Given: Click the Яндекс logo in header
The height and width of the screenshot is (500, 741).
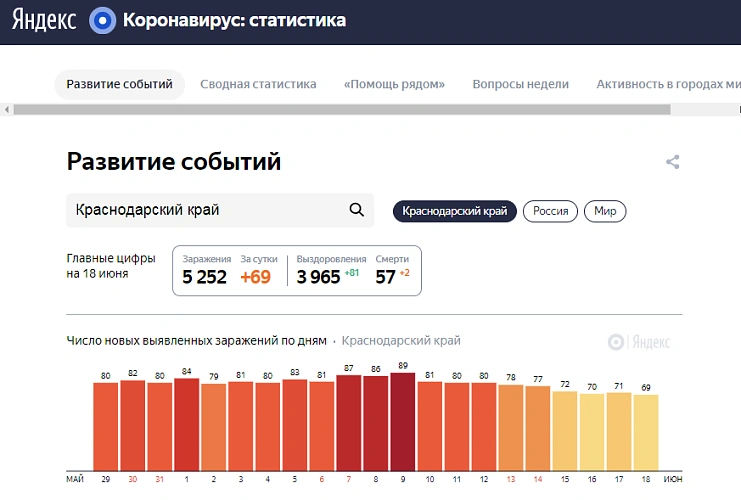Looking at the screenshot, I should pyautogui.click(x=44, y=20).
